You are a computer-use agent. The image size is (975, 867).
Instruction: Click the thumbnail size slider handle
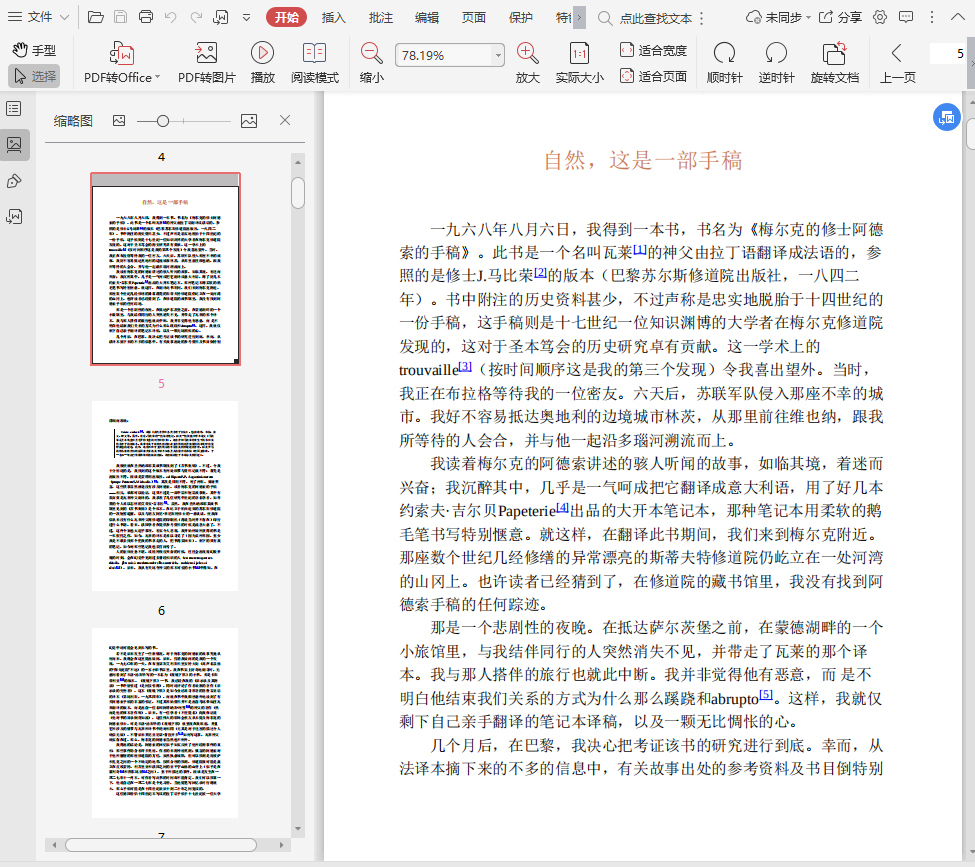pyautogui.click(x=162, y=121)
